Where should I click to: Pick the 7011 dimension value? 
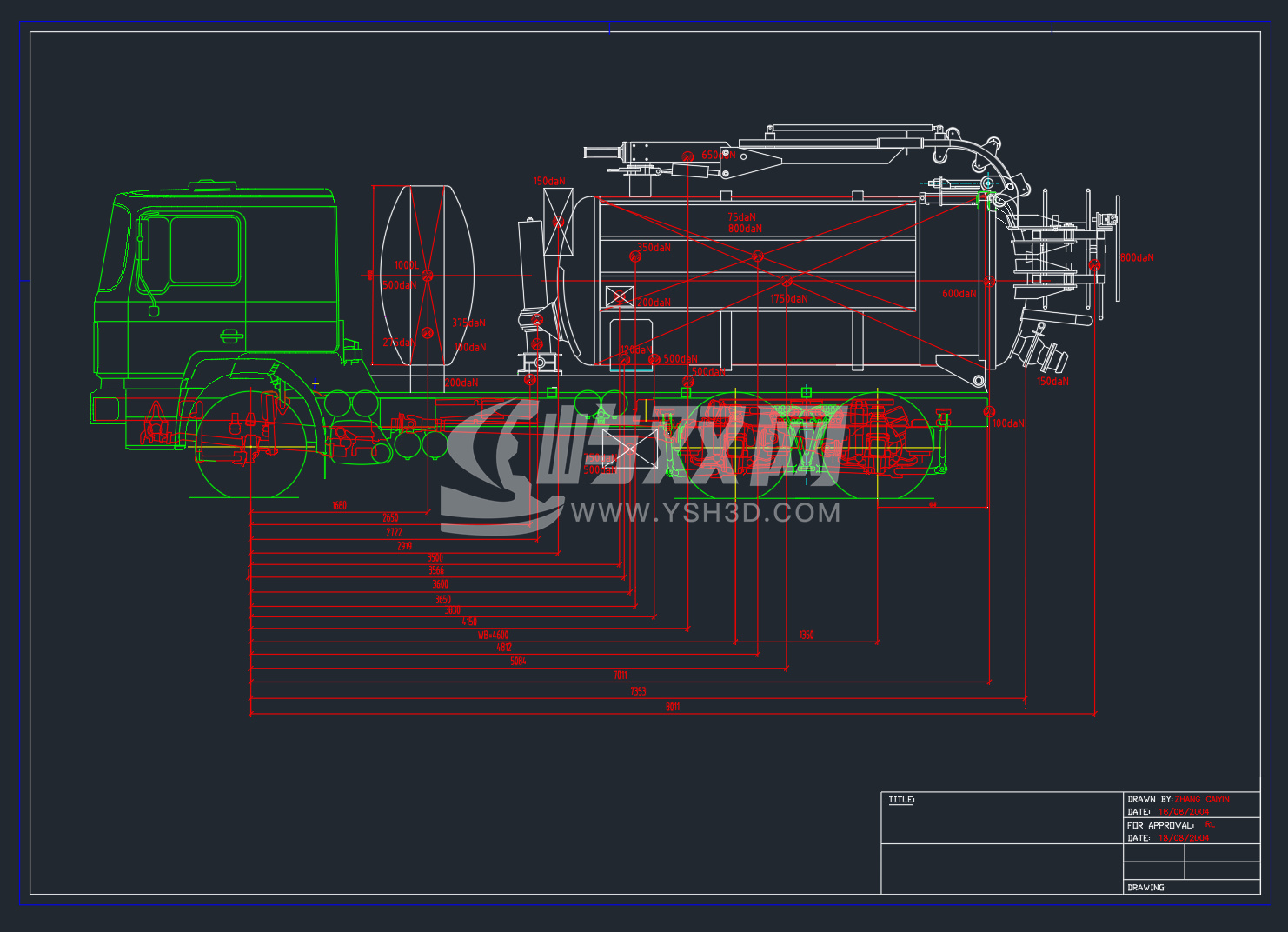pos(620,676)
